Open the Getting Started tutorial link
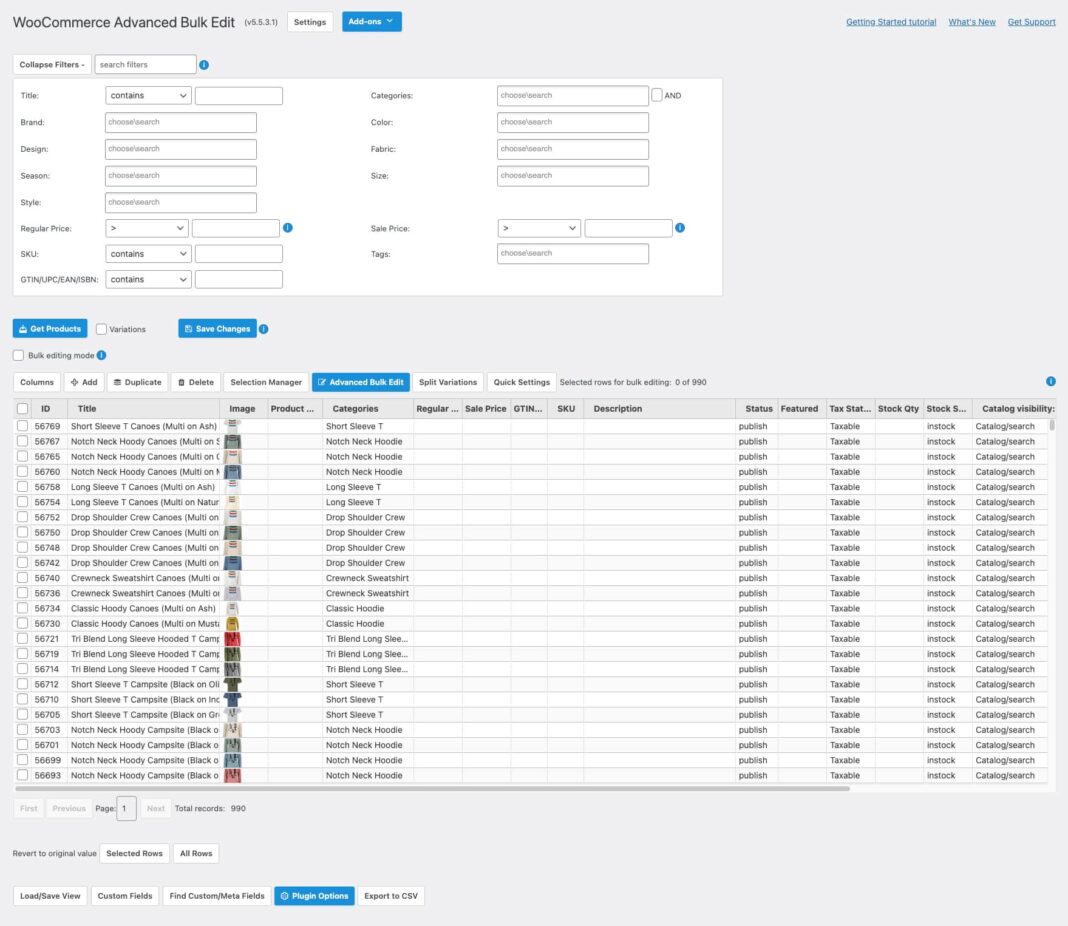The height and width of the screenshot is (926, 1068). point(891,22)
